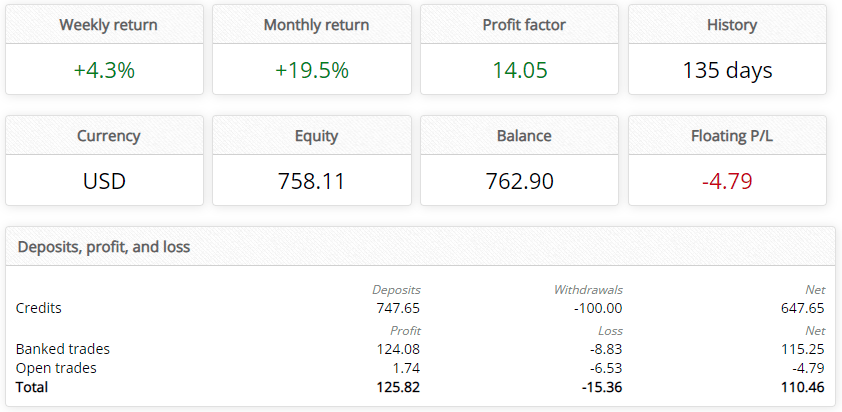Click the total net value 110.46
This screenshot has width=842, height=412.
pos(801,386)
